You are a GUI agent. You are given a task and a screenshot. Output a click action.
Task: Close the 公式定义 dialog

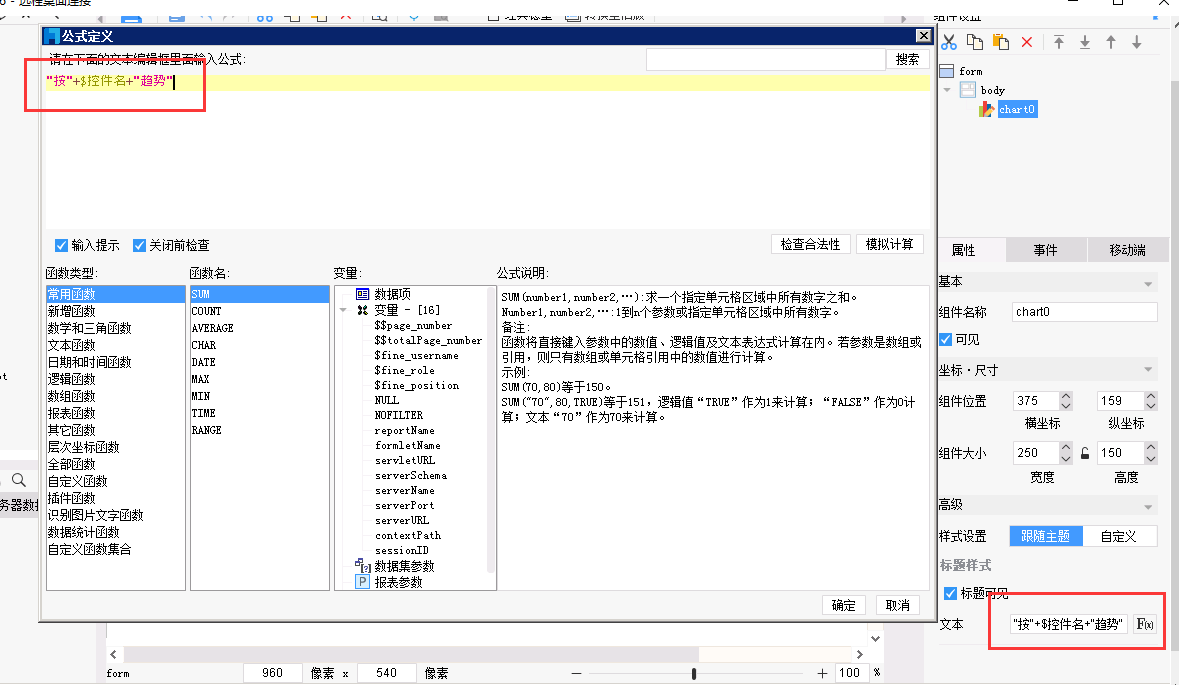click(x=923, y=36)
